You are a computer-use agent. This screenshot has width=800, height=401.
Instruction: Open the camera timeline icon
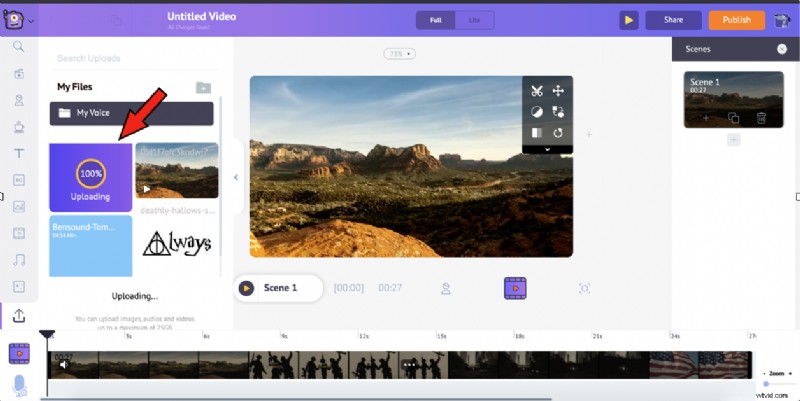[585, 289]
